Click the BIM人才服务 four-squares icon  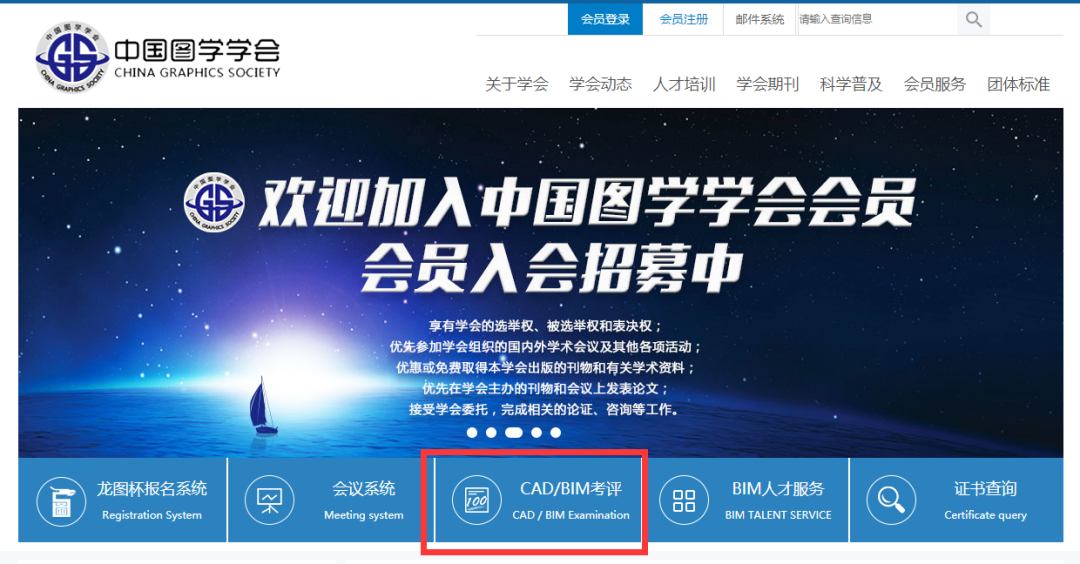[684, 501]
